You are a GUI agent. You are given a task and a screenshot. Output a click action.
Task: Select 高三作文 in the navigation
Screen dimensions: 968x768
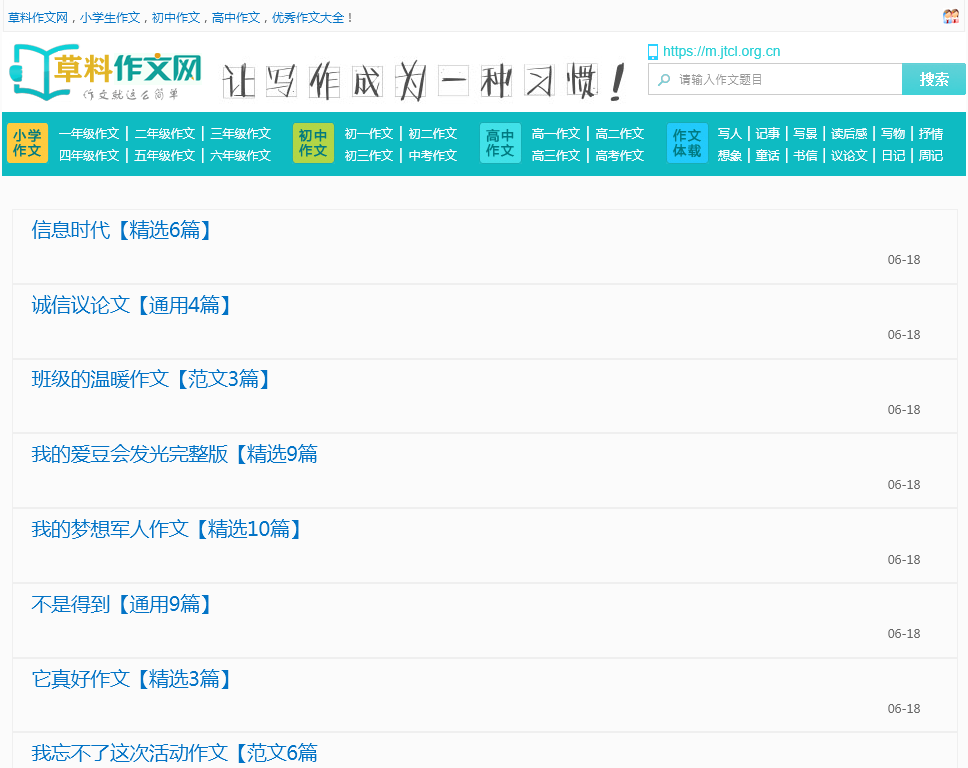(556, 156)
